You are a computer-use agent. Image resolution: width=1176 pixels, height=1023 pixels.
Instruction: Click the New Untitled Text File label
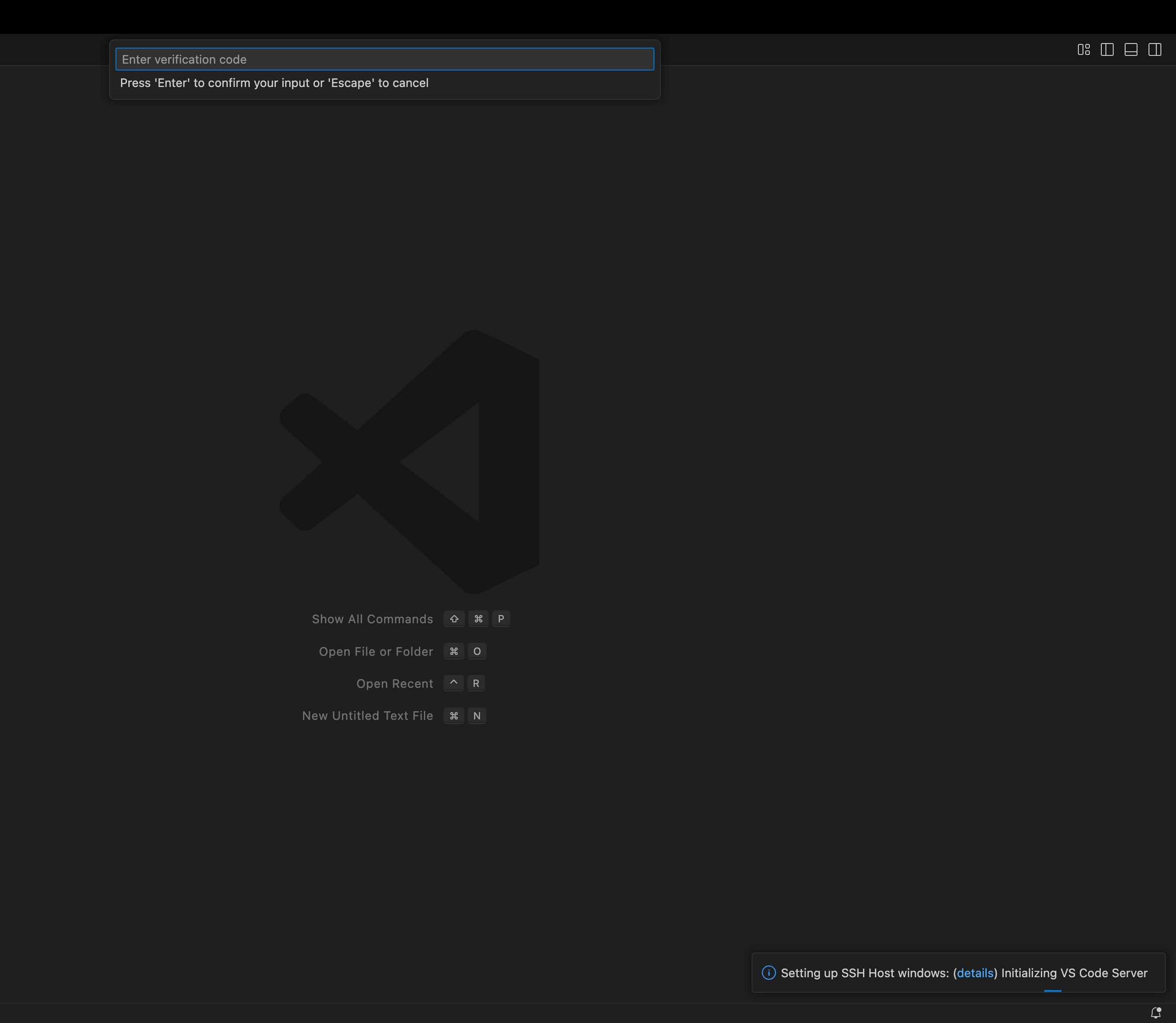(x=367, y=715)
